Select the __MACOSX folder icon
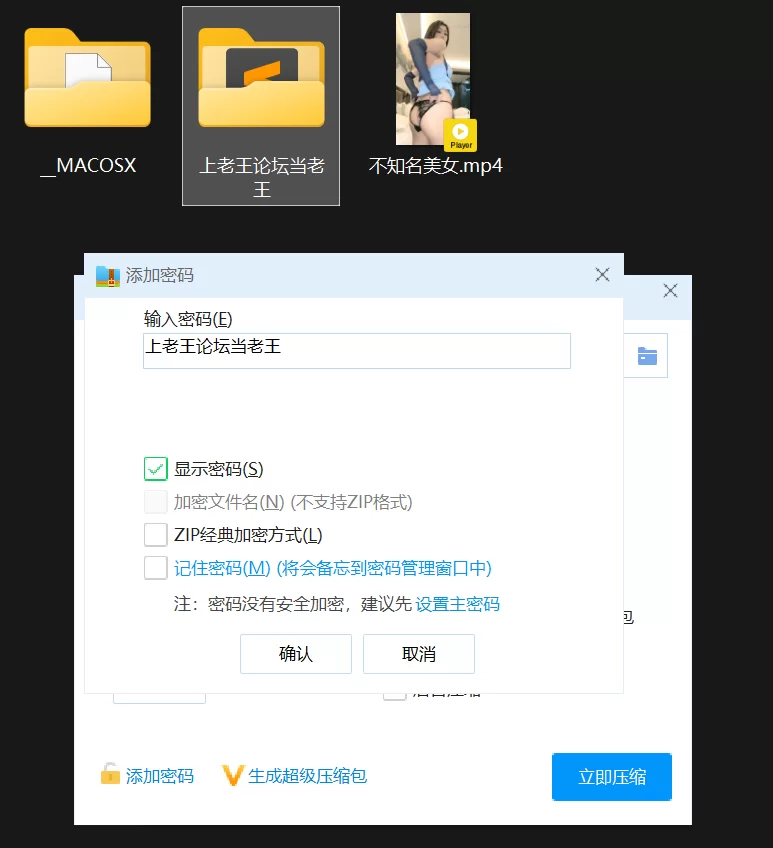This screenshot has height=848, width=773. point(87,80)
